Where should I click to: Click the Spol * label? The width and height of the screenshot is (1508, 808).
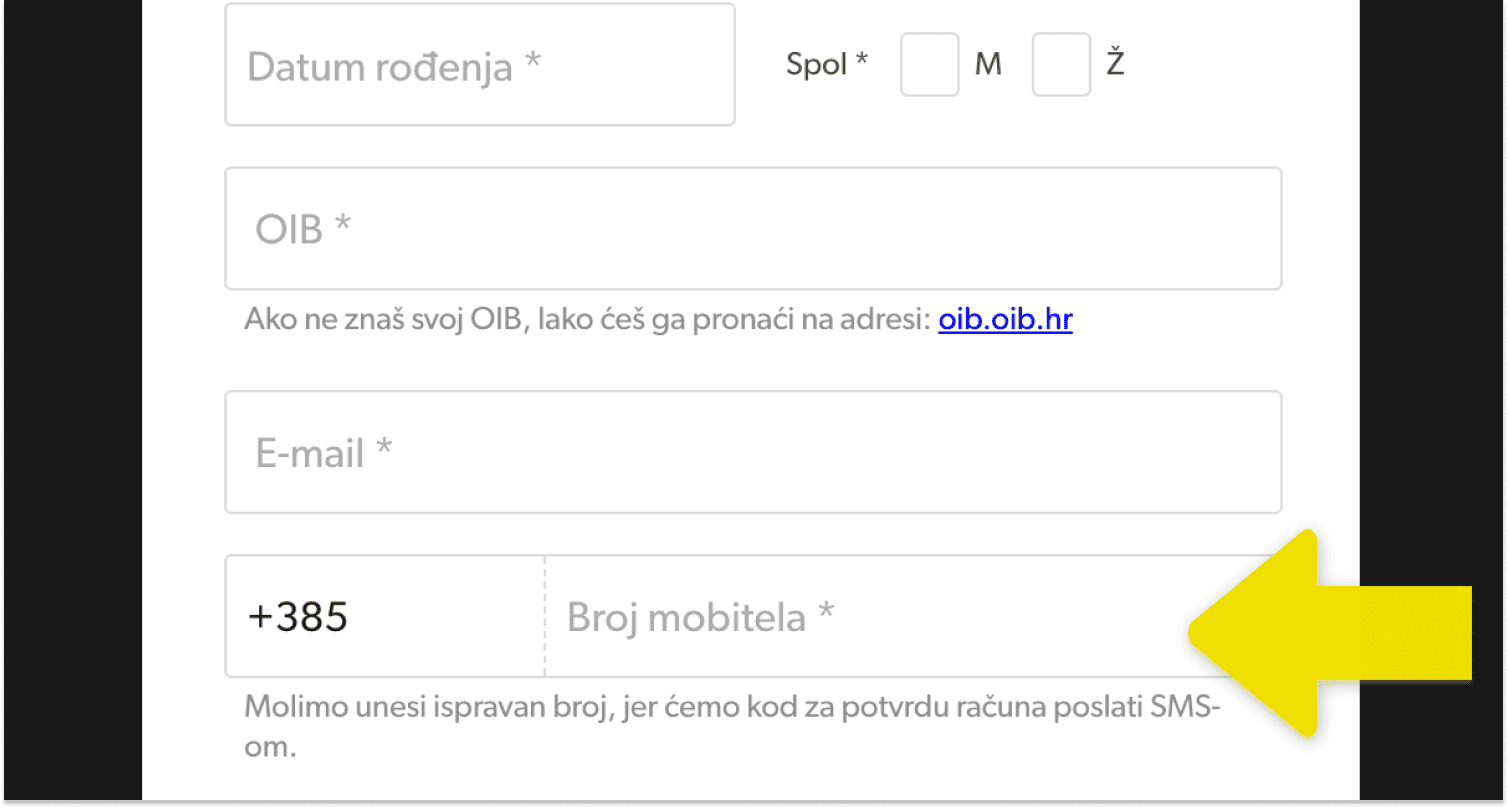pyautogui.click(x=827, y=65)
